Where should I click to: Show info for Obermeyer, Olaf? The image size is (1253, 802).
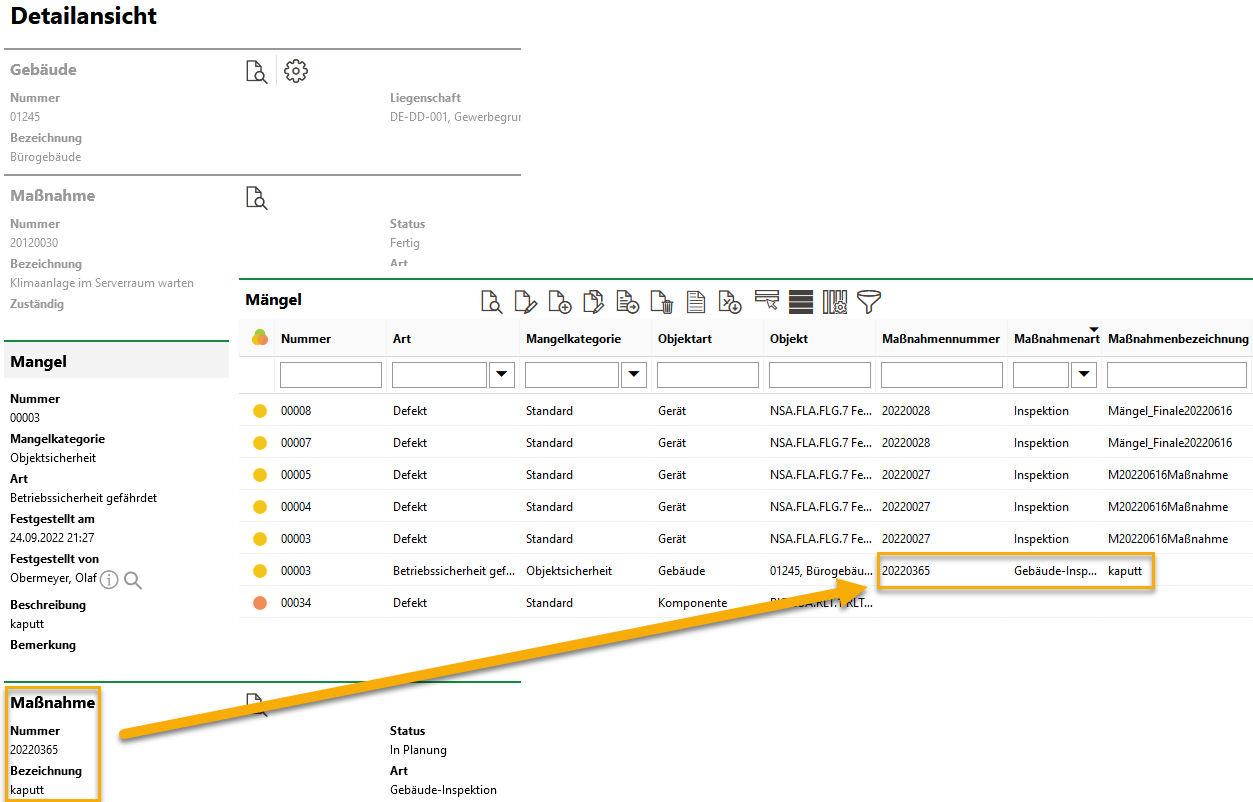pyautogui.click(x=109, y=580)
